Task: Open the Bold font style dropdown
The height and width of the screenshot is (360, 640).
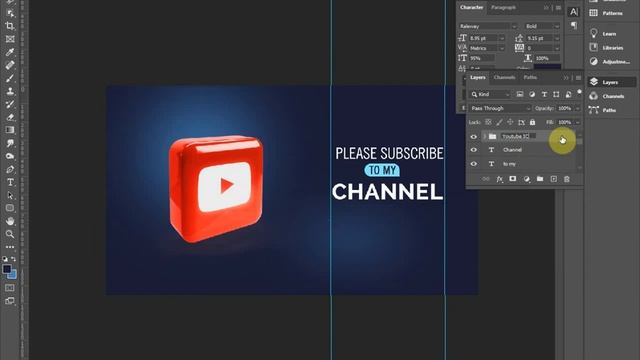Action: click(x=556, y=26)
